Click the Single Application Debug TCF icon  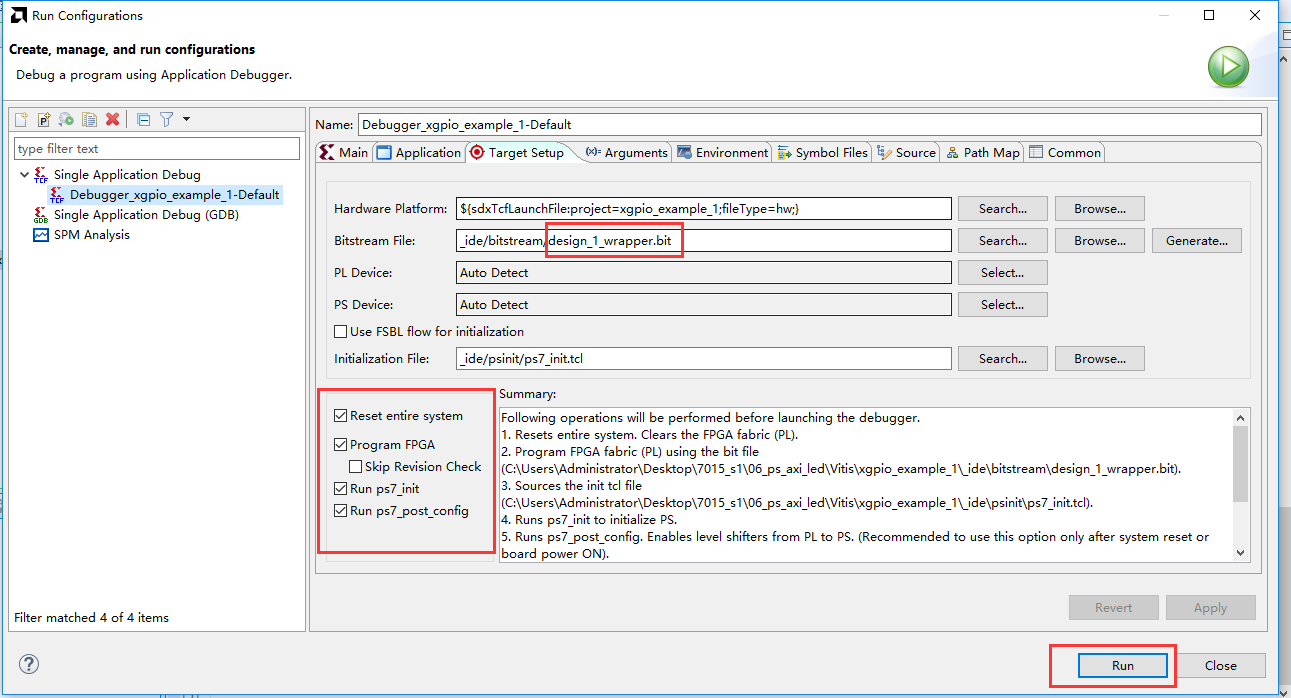click(x=41, y=175)
